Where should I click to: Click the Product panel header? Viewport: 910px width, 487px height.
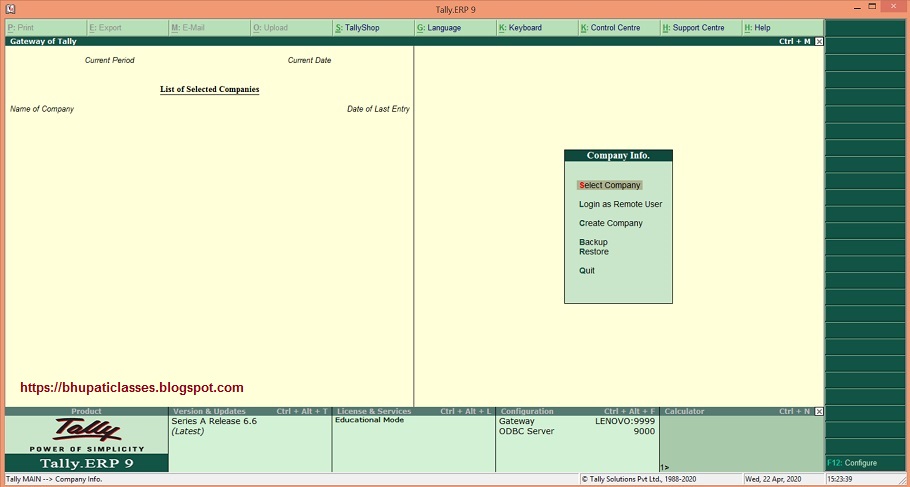point(86,411)
